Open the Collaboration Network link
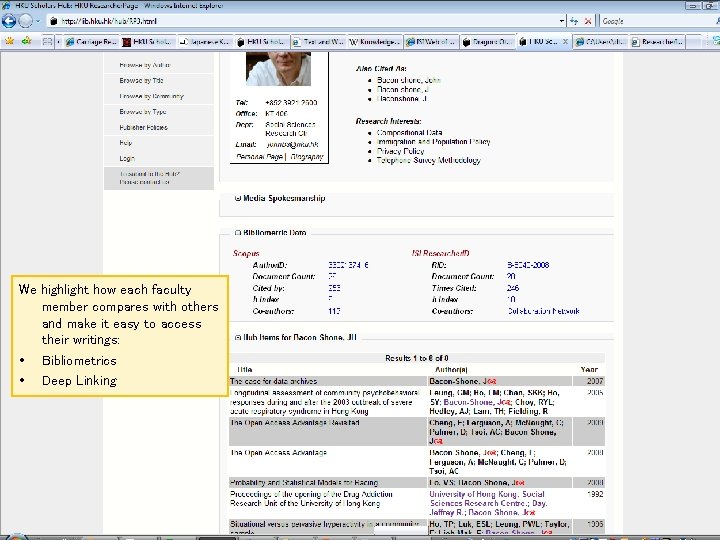The height and width of the screenshot is (540, 720). [544, 311]
